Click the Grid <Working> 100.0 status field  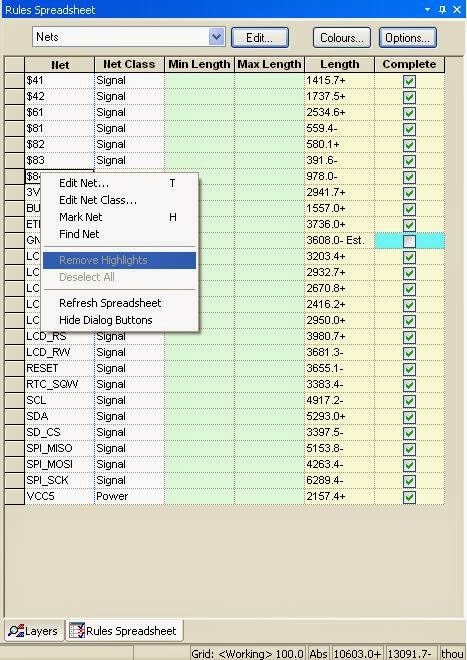point(248,654)
